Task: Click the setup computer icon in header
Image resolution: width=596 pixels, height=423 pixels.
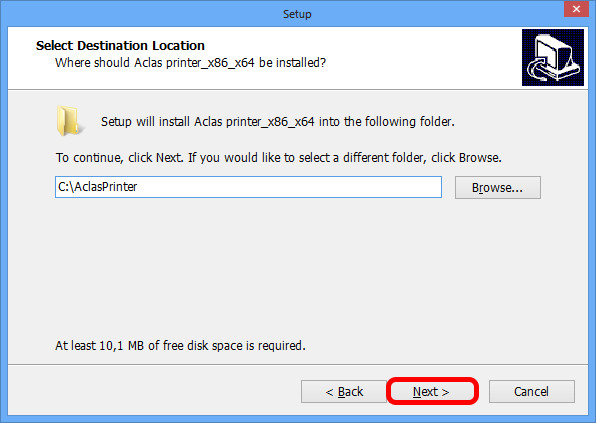Action: pos(553,57)
